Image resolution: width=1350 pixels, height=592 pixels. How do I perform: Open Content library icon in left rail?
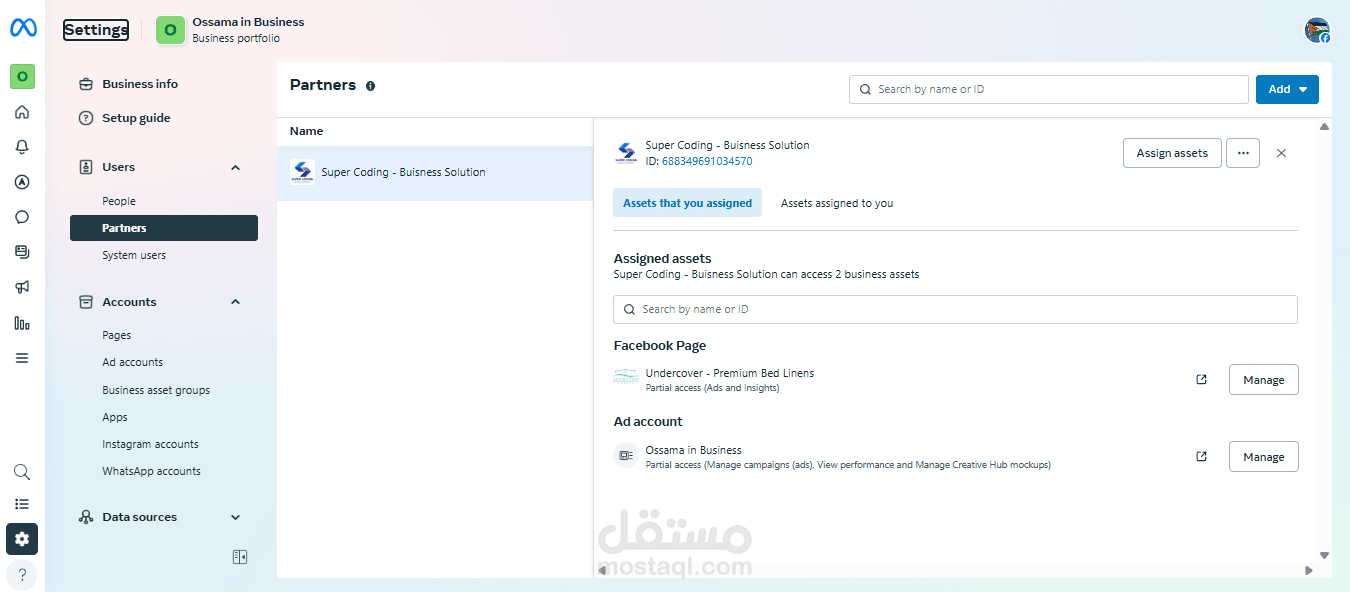coord(22,252)
